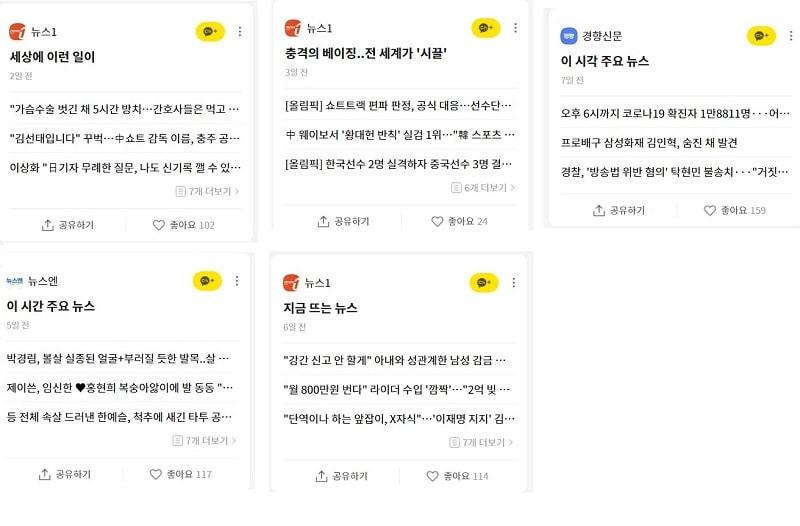Open the three-dot menu on 뉴스엔 card
Image resolution: width=800 pixels, height=526 pixels.
click(x=238, y=282)
